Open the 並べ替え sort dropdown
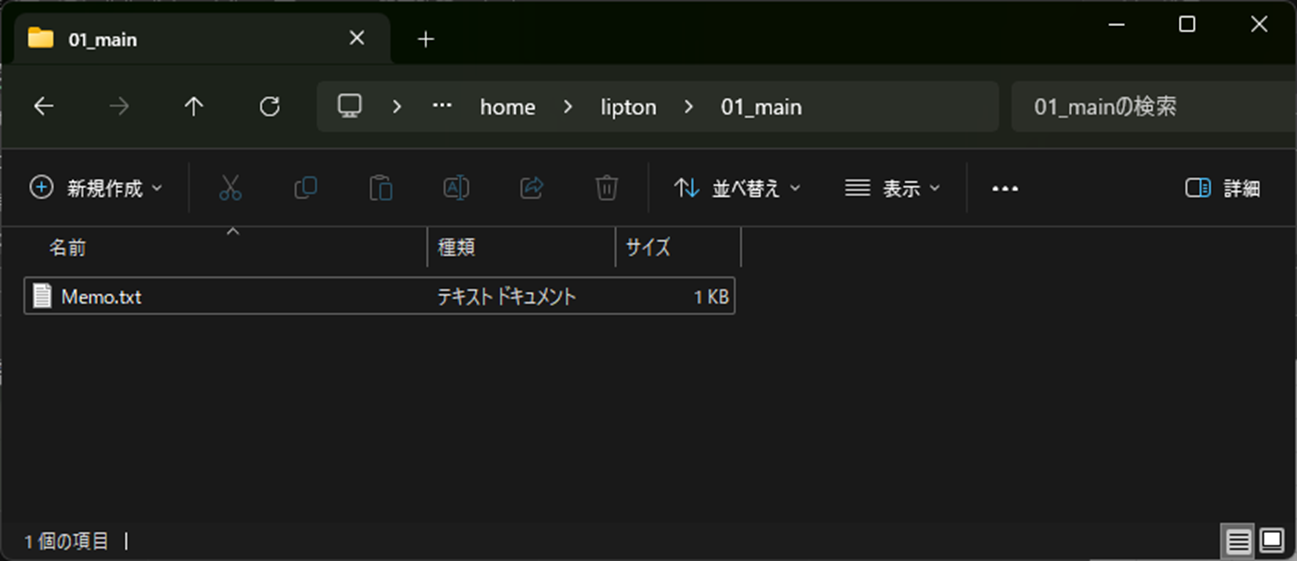 [x=737, y=188]
